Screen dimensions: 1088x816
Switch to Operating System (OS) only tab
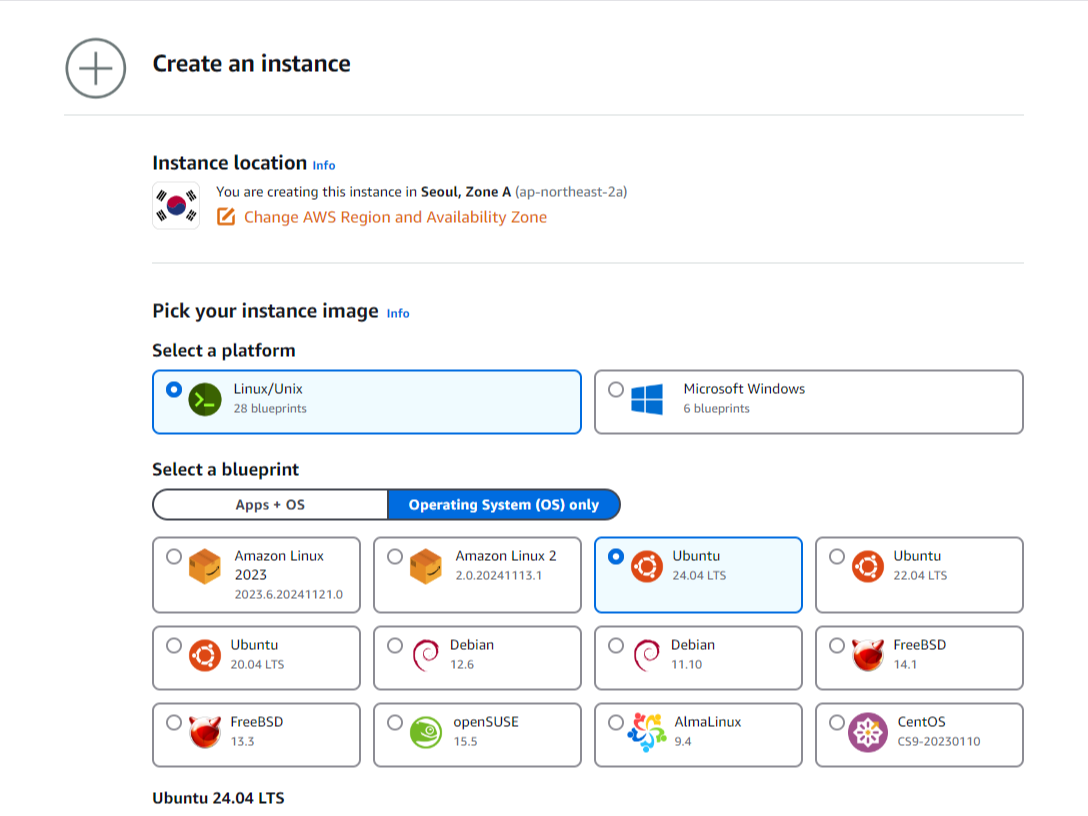coord(504,504)
